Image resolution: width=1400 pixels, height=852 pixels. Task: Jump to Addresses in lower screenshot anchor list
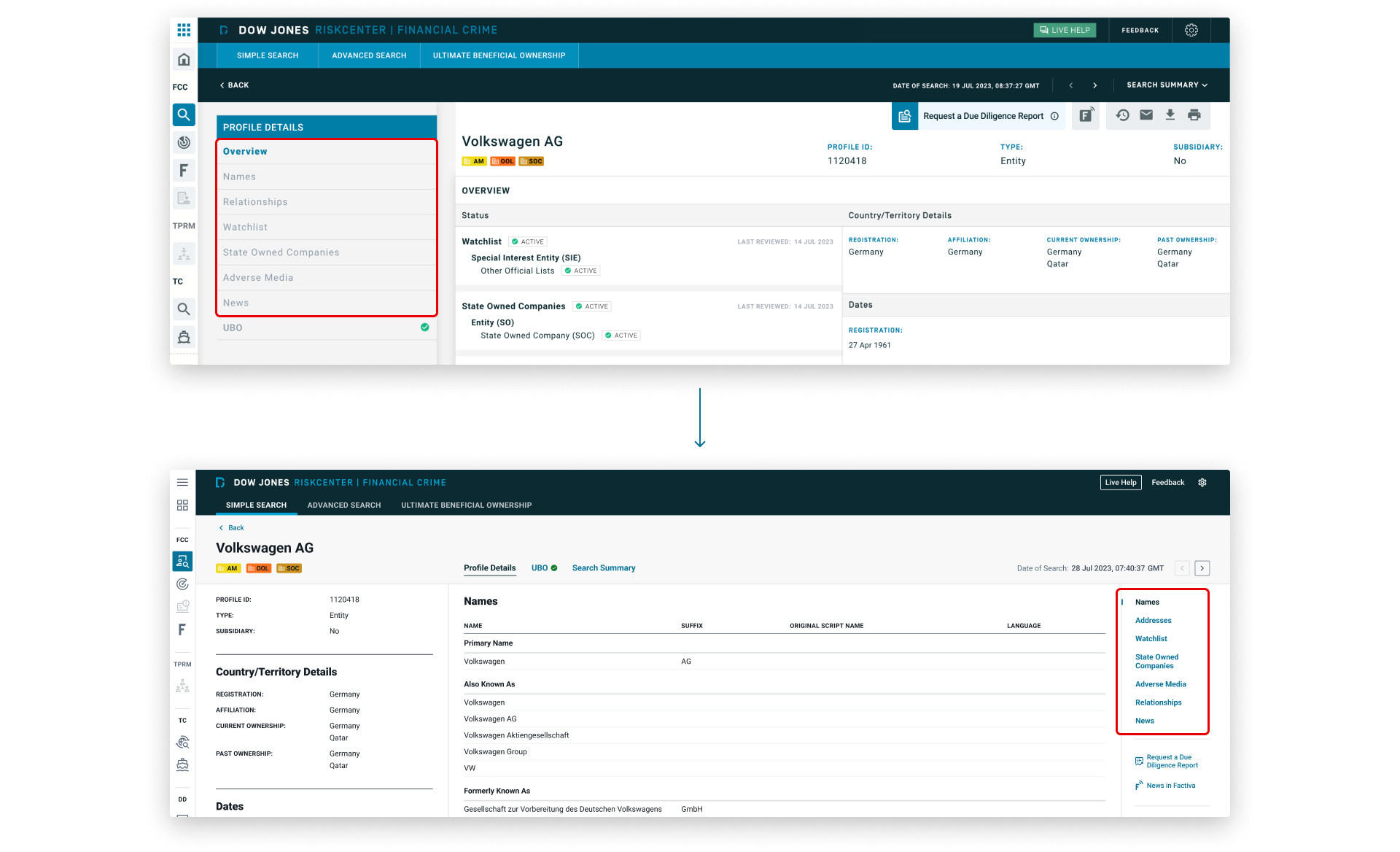1154,621
